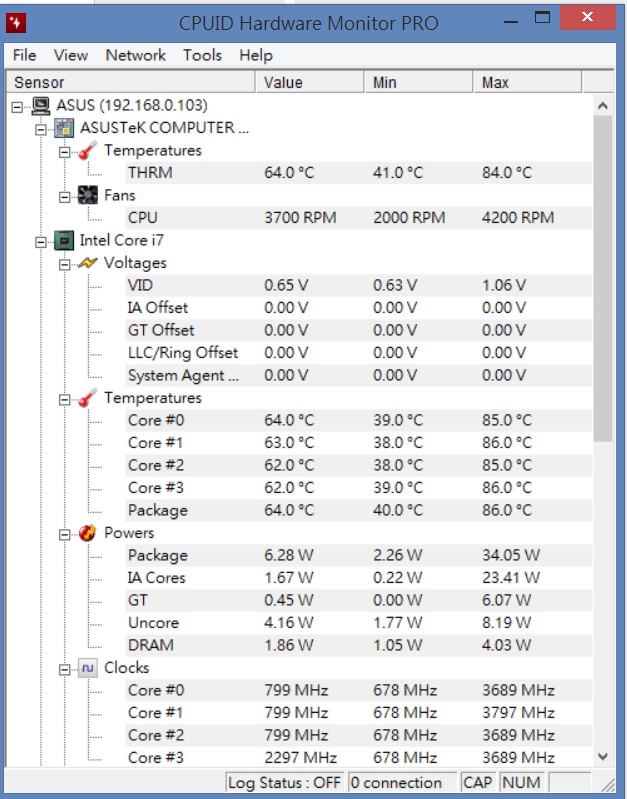Collapse the Clocks group
The width and height of the screenshot is (627, 799).
coord(64,670)
